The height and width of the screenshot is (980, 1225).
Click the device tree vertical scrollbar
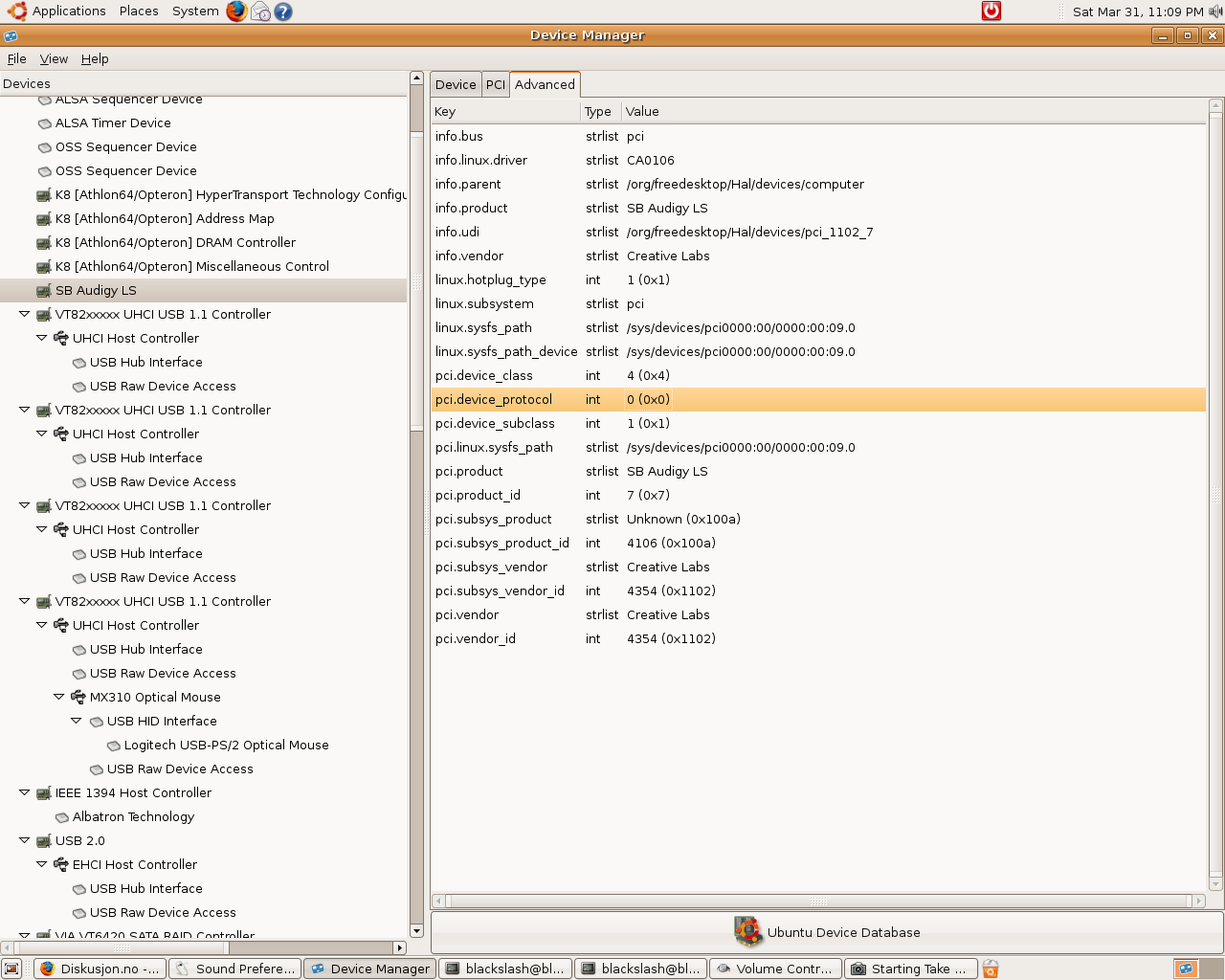416,279
